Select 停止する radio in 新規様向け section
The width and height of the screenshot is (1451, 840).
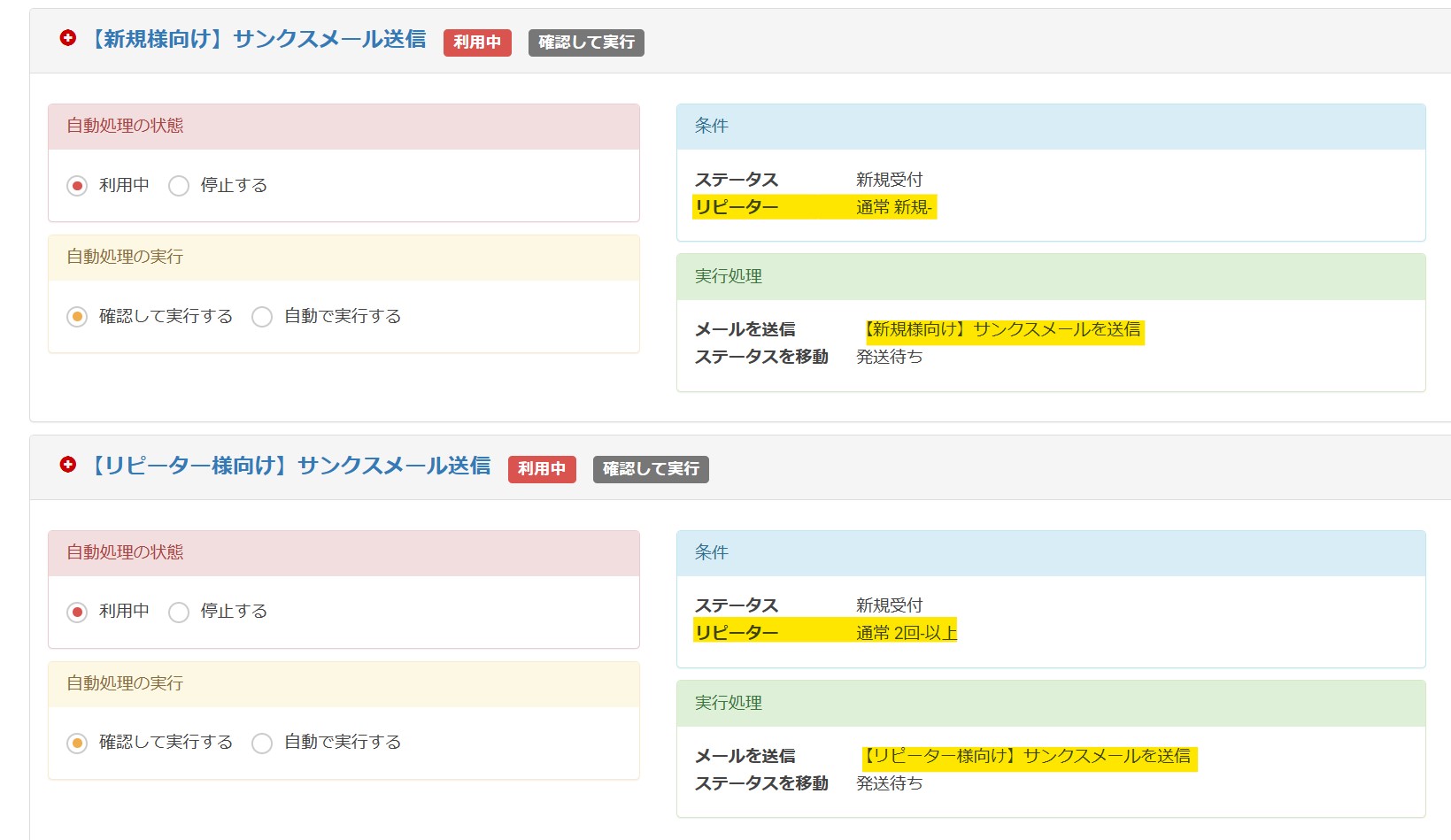[x=179, y=186]
